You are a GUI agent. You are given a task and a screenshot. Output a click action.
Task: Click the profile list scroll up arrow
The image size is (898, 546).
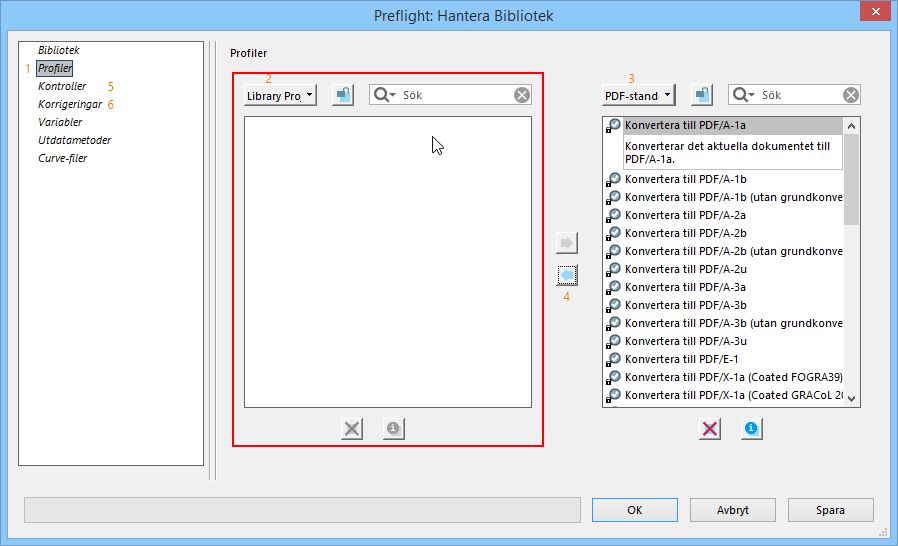click(852, 126)
